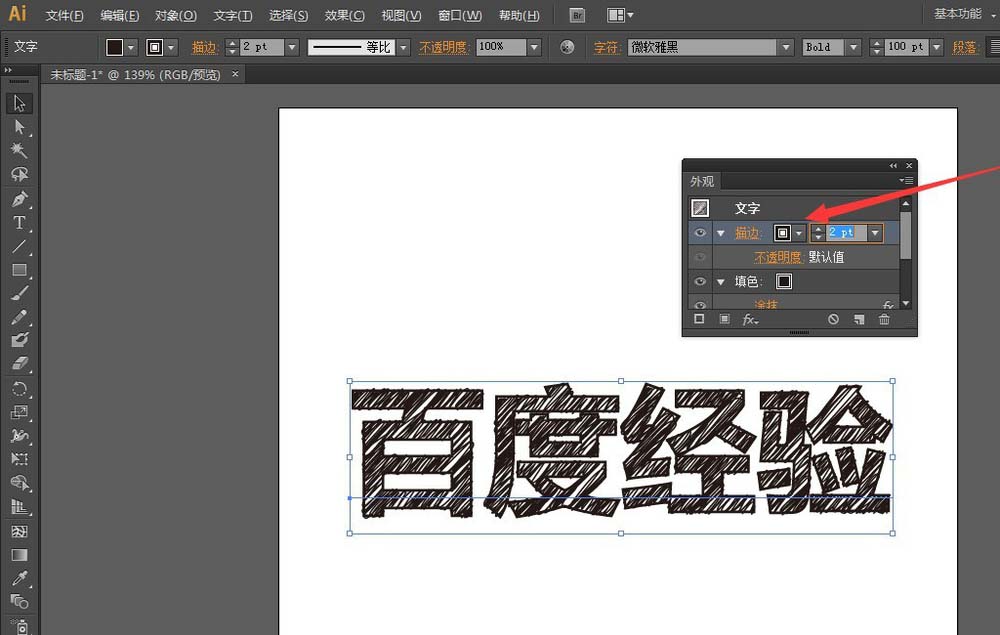Select the Pen tool
1000x635 pixels.
coord(19,199)
